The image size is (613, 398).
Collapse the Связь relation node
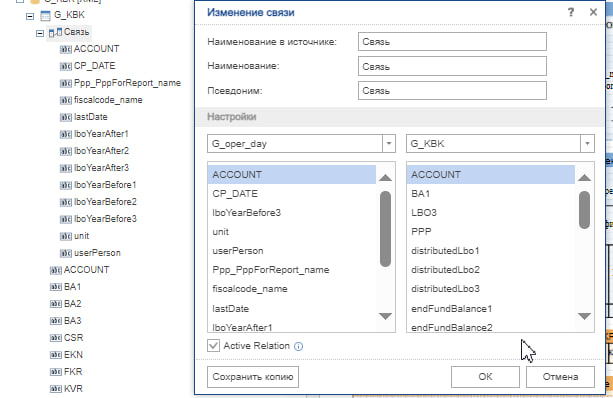click(x=40, y=34)
